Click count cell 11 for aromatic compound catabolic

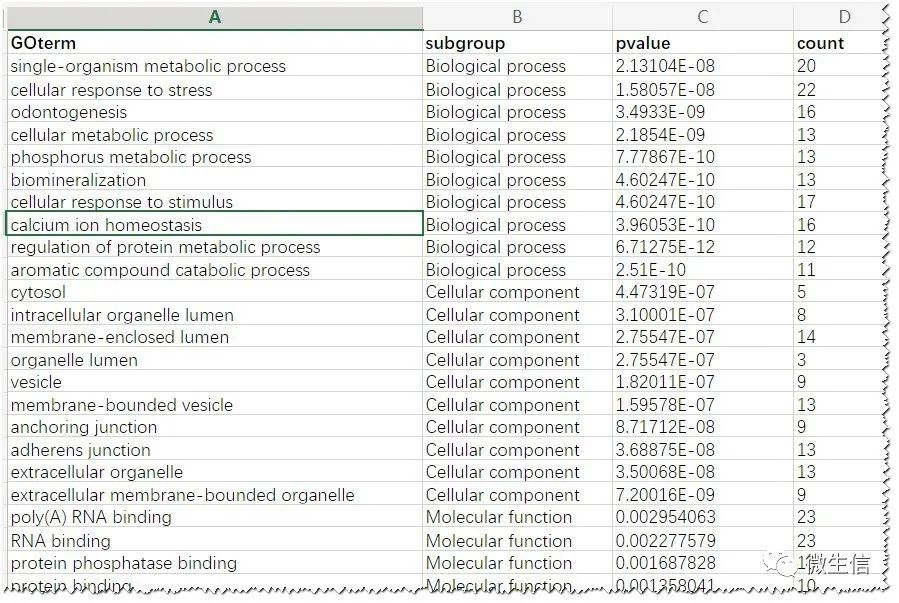click(840, 269)
